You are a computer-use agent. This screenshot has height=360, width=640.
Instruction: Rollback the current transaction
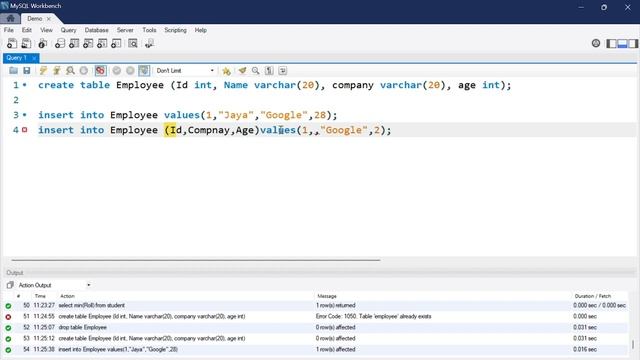[x=130, y=71]
